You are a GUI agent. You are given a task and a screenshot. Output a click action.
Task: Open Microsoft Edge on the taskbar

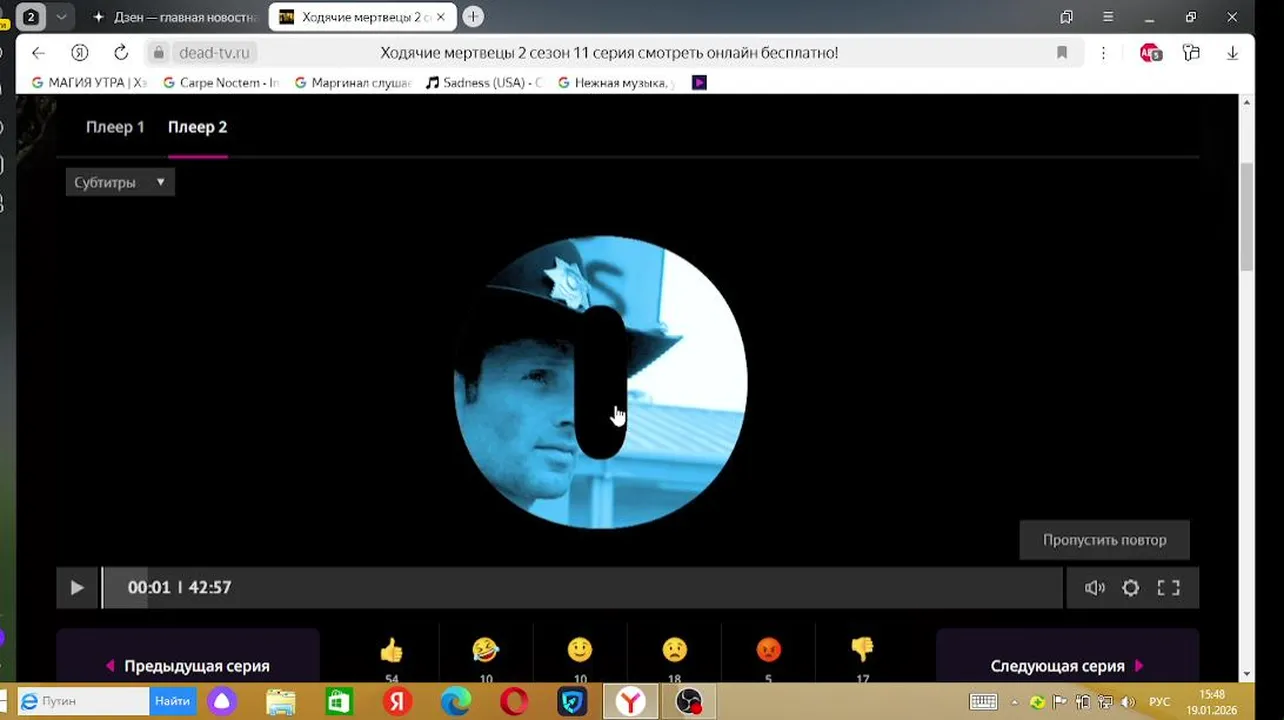coord(456,702)
